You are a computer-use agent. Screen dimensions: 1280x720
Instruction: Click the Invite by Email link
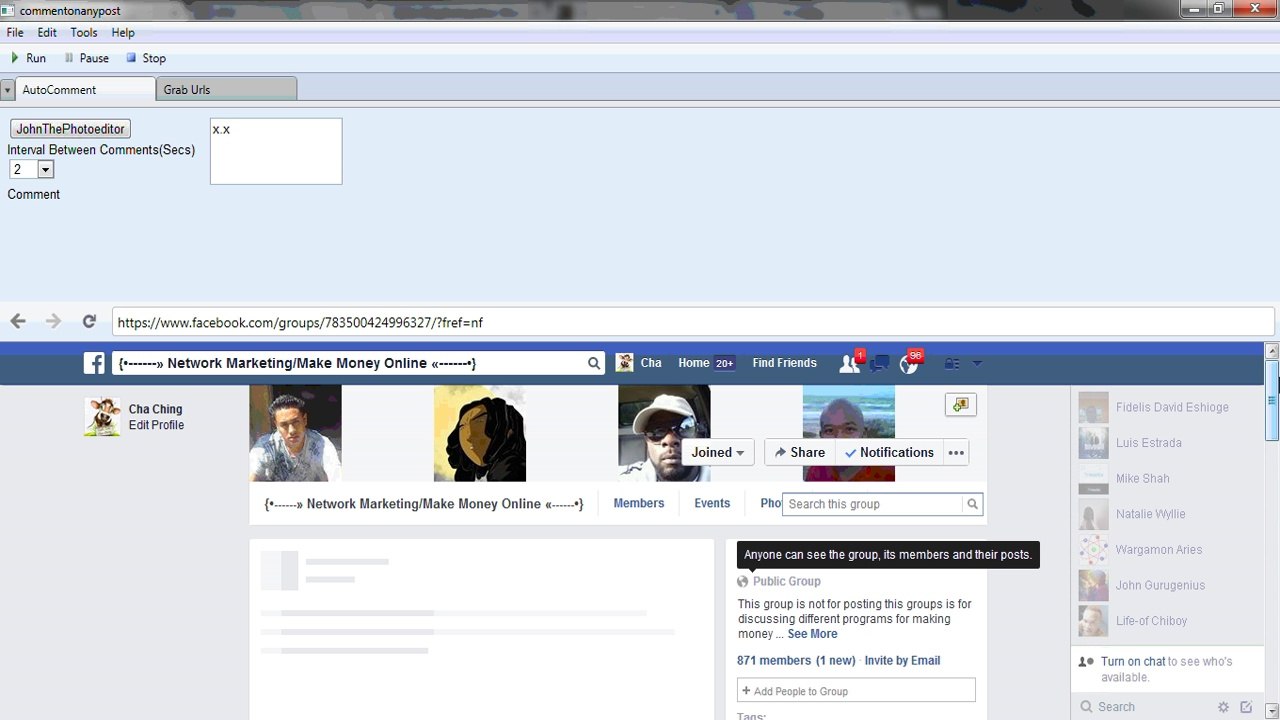(x=902, y=660)
